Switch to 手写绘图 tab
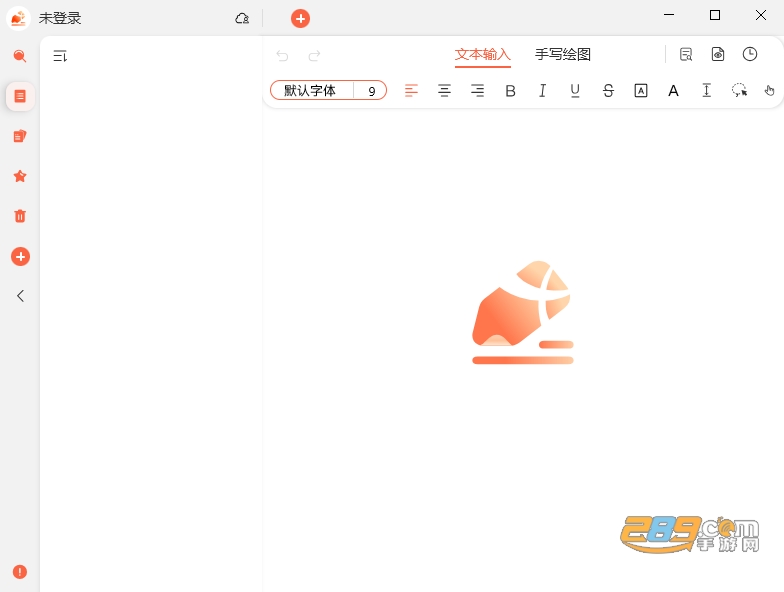Image resolution: width=784 pixels, height=592 pixels. click(563, 54)
